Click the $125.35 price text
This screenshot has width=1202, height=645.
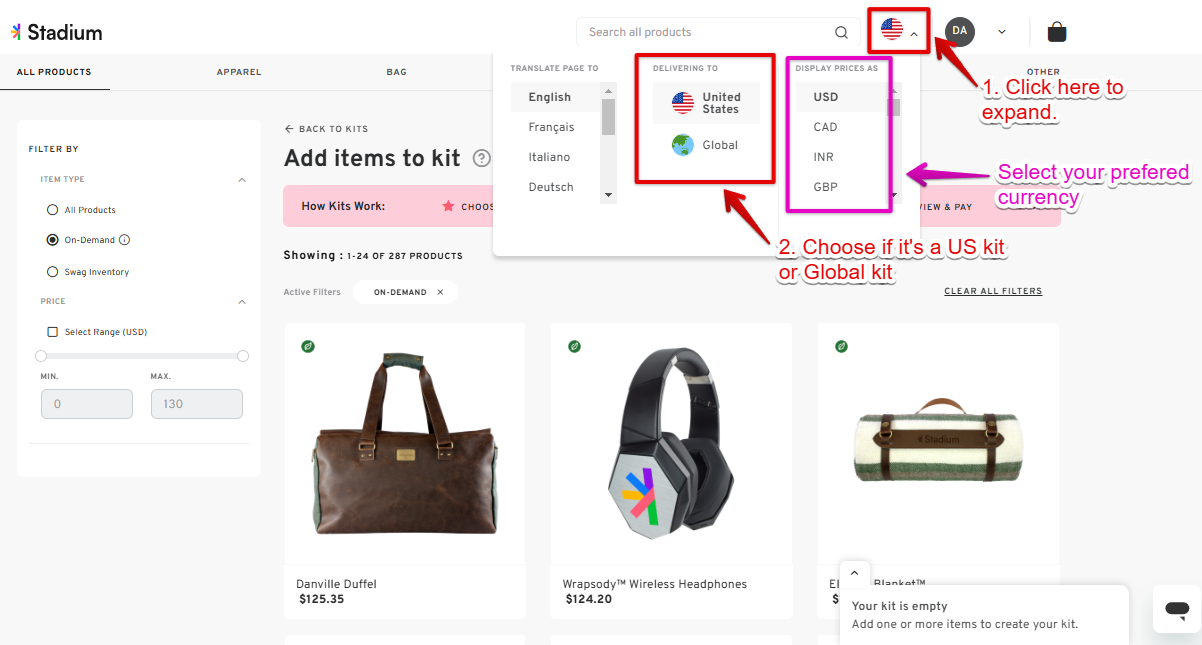322,600
